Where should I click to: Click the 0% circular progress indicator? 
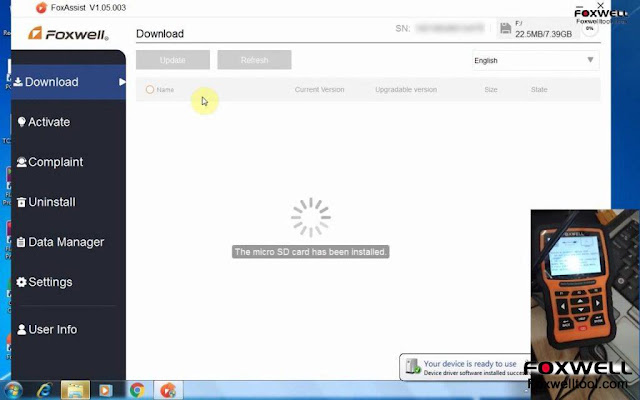click(x=589, y=29)
